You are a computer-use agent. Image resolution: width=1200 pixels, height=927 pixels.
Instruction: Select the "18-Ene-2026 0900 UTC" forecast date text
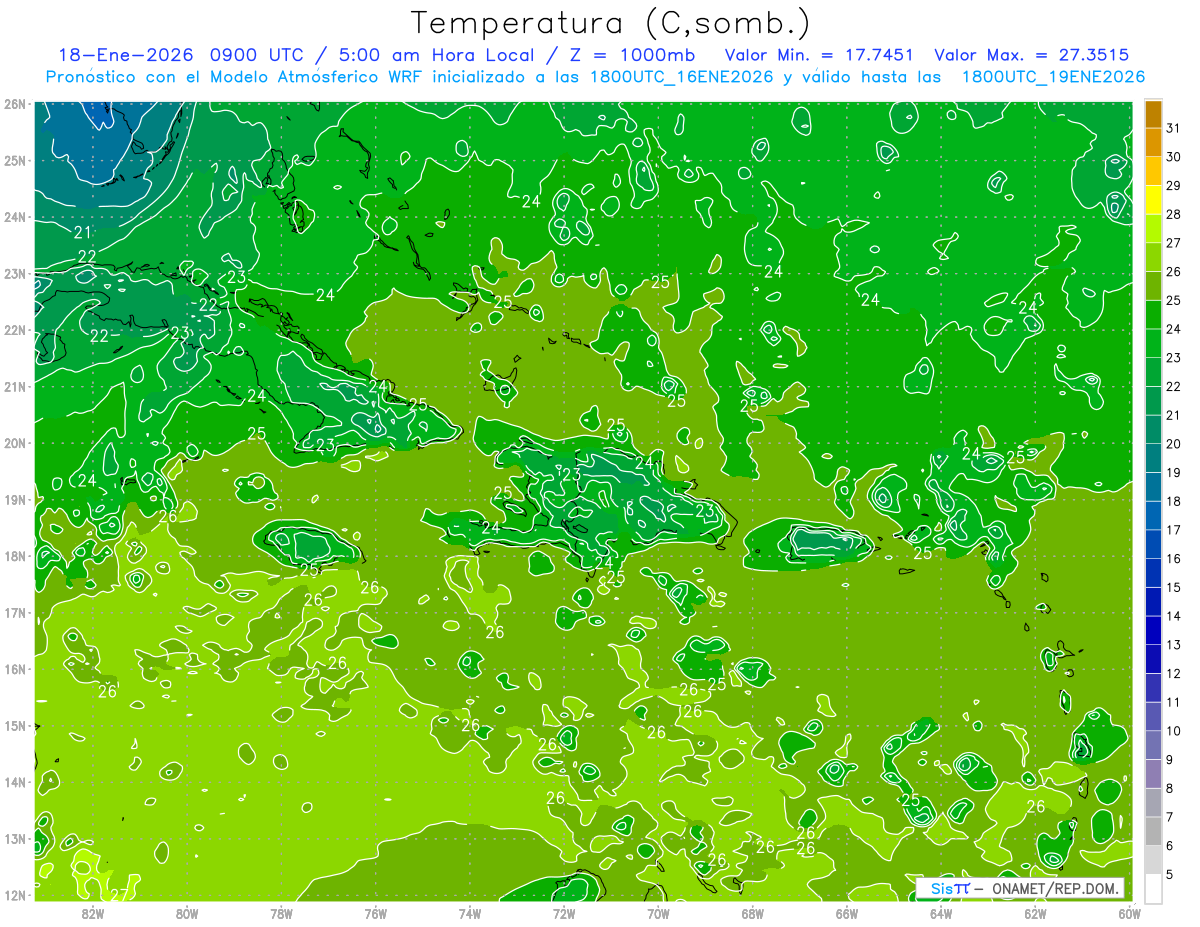pos(181,55)
